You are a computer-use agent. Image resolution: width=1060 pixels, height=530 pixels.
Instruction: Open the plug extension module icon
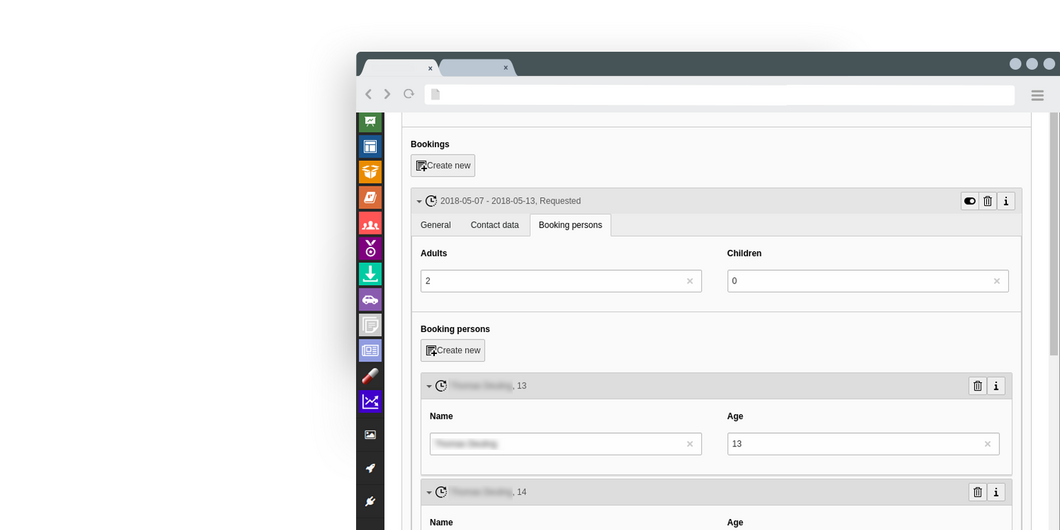370,501
